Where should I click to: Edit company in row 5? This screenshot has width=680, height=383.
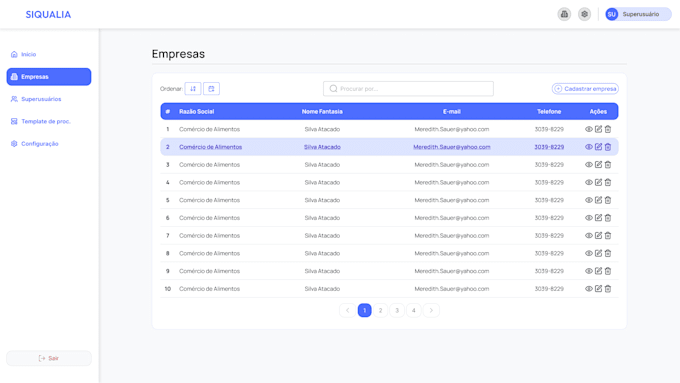(598, 200)
